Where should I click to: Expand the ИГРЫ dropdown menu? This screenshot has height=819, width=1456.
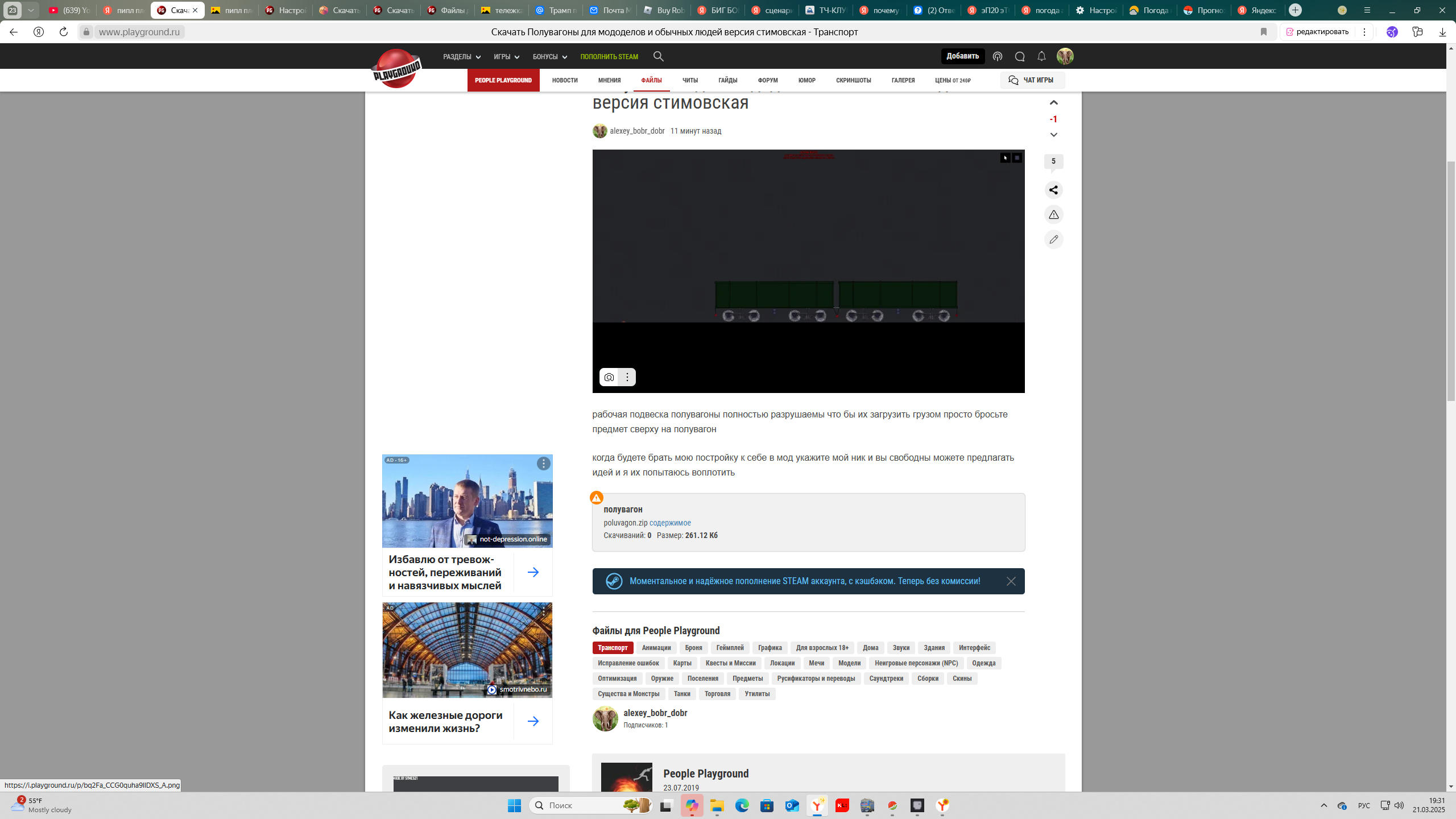tap(506, 57)
